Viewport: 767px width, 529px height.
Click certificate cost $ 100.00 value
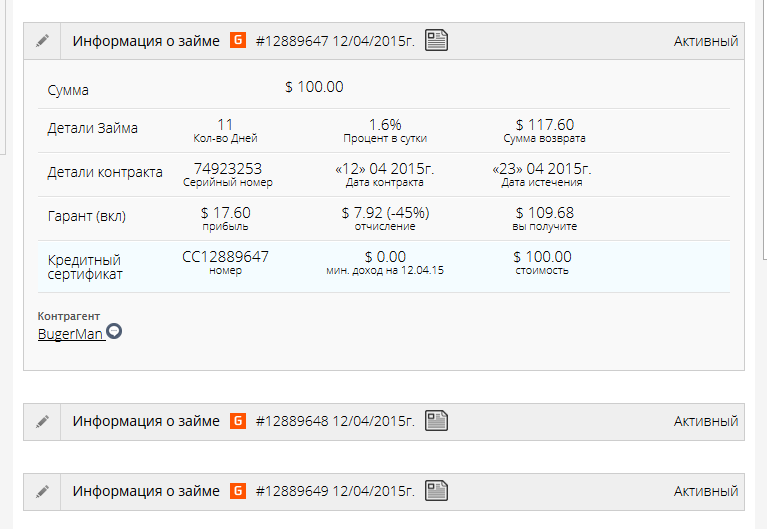click(542, 257)
